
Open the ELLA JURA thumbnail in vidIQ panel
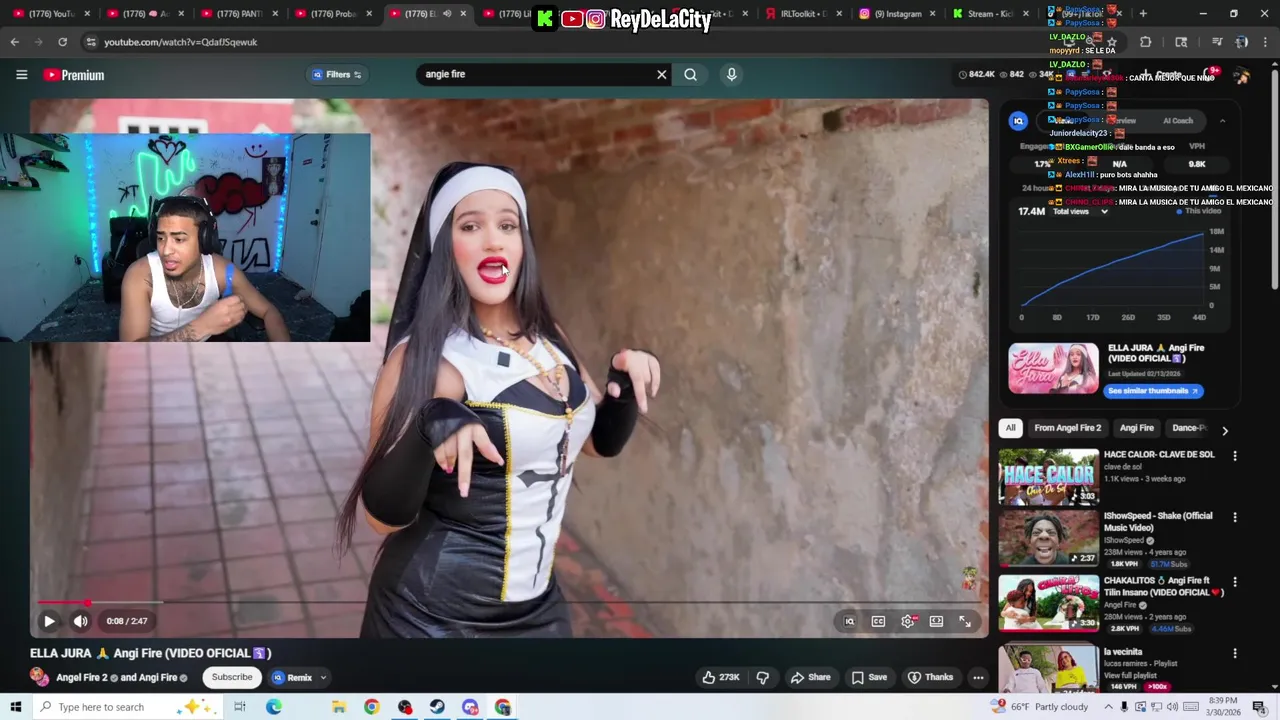[x=1053, y=368]
